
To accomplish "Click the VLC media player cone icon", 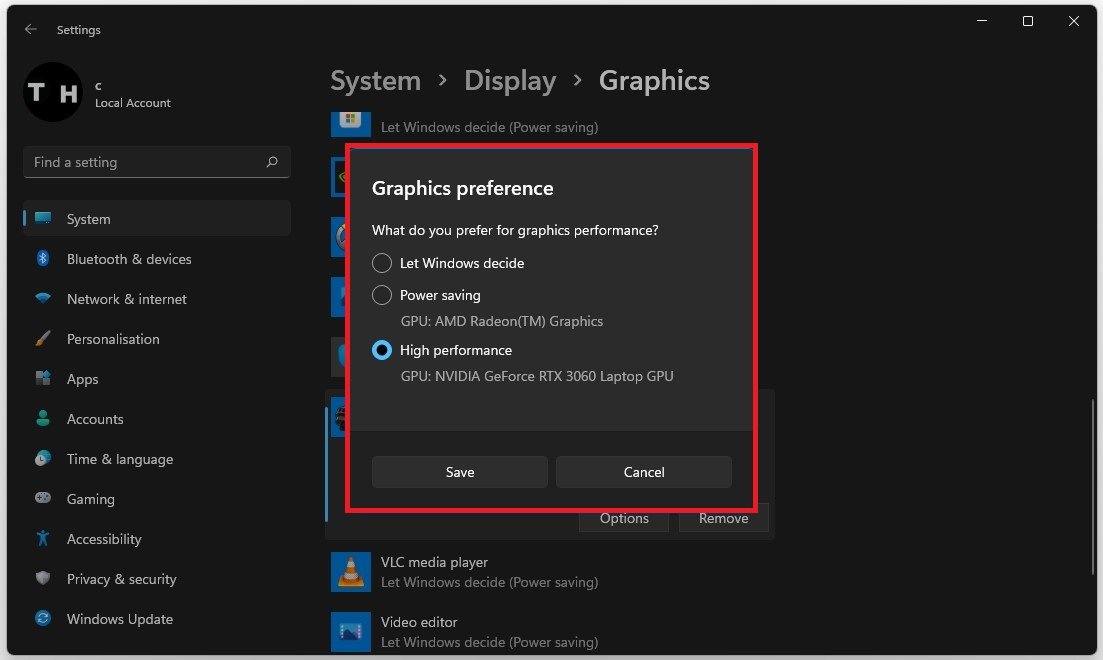I will point(350,572).
